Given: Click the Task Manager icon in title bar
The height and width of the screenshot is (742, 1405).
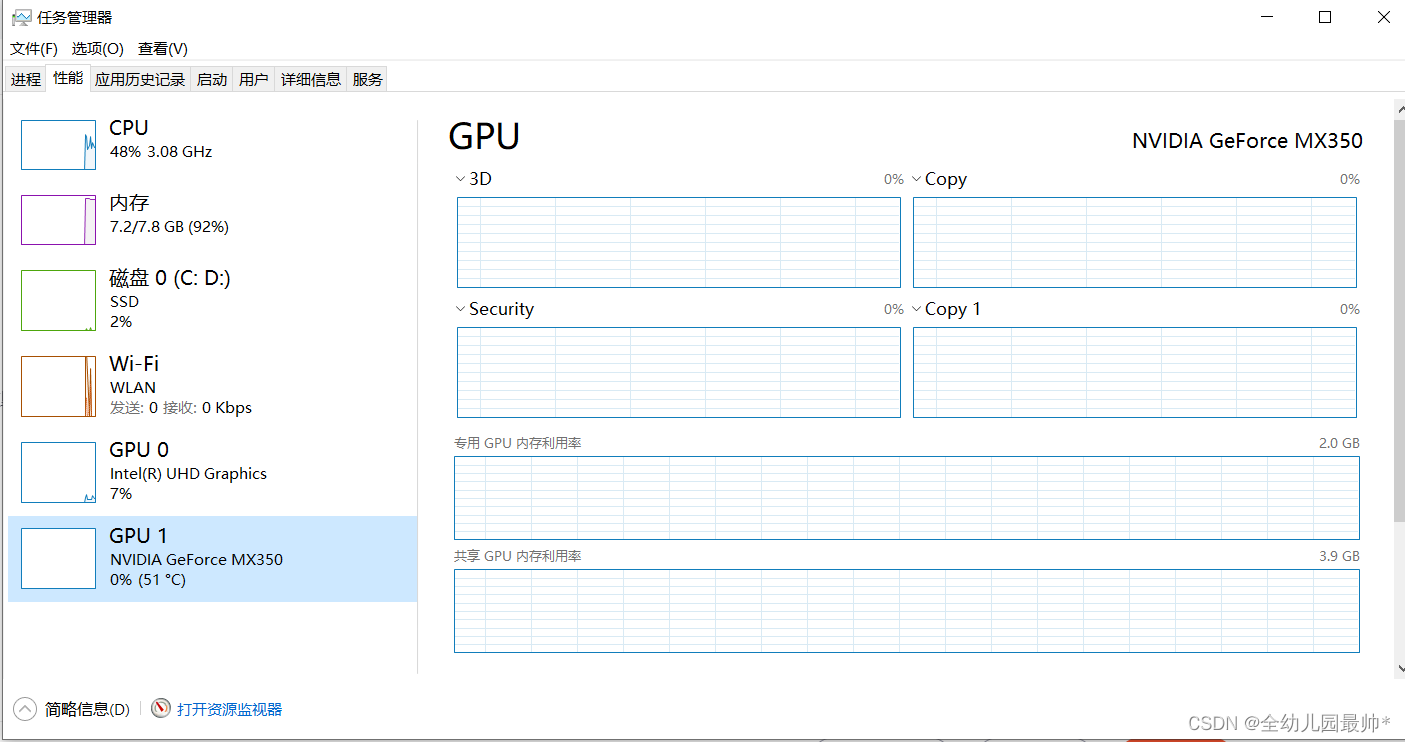Looking at the screenshot, I should pyautogui.click(x=20, y=16).
